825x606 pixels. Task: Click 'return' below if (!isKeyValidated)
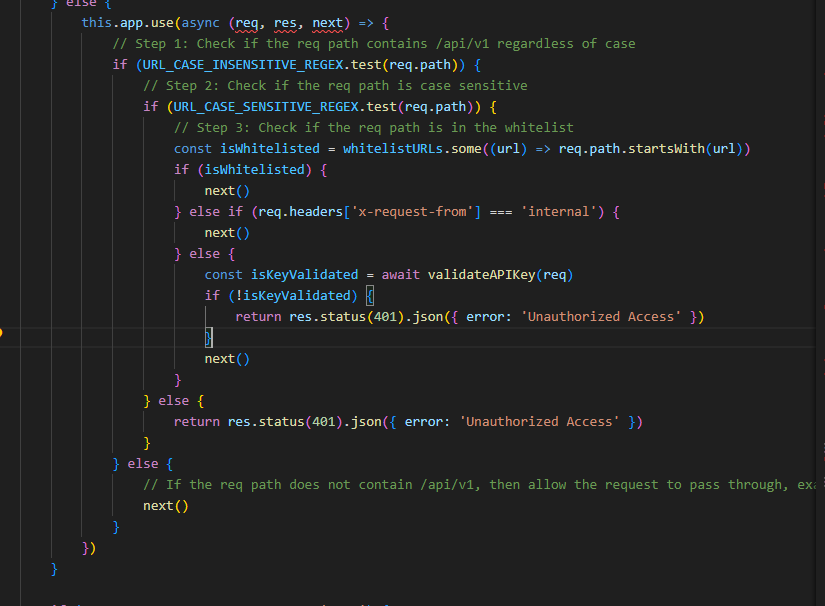258,317
